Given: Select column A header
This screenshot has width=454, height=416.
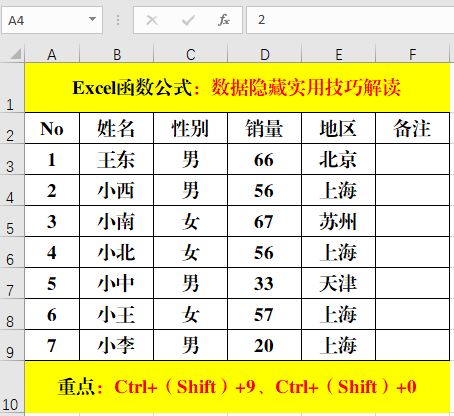Looking at the screenshot, I should pyautogui.click(x=52, y=54).
